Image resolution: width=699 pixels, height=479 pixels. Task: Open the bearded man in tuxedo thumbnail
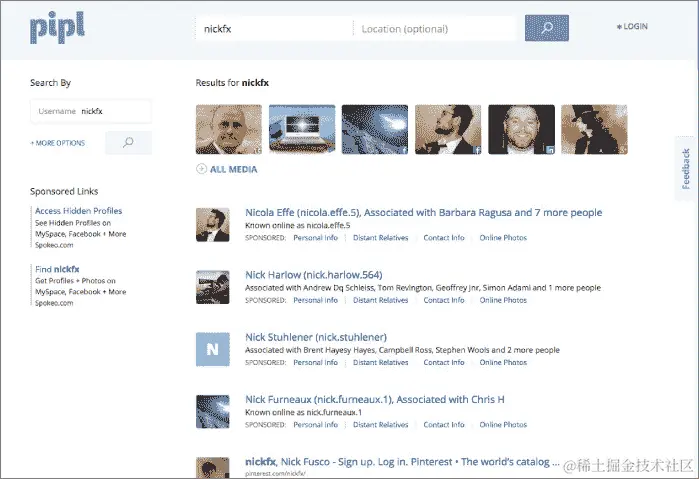tap(448, 129)
